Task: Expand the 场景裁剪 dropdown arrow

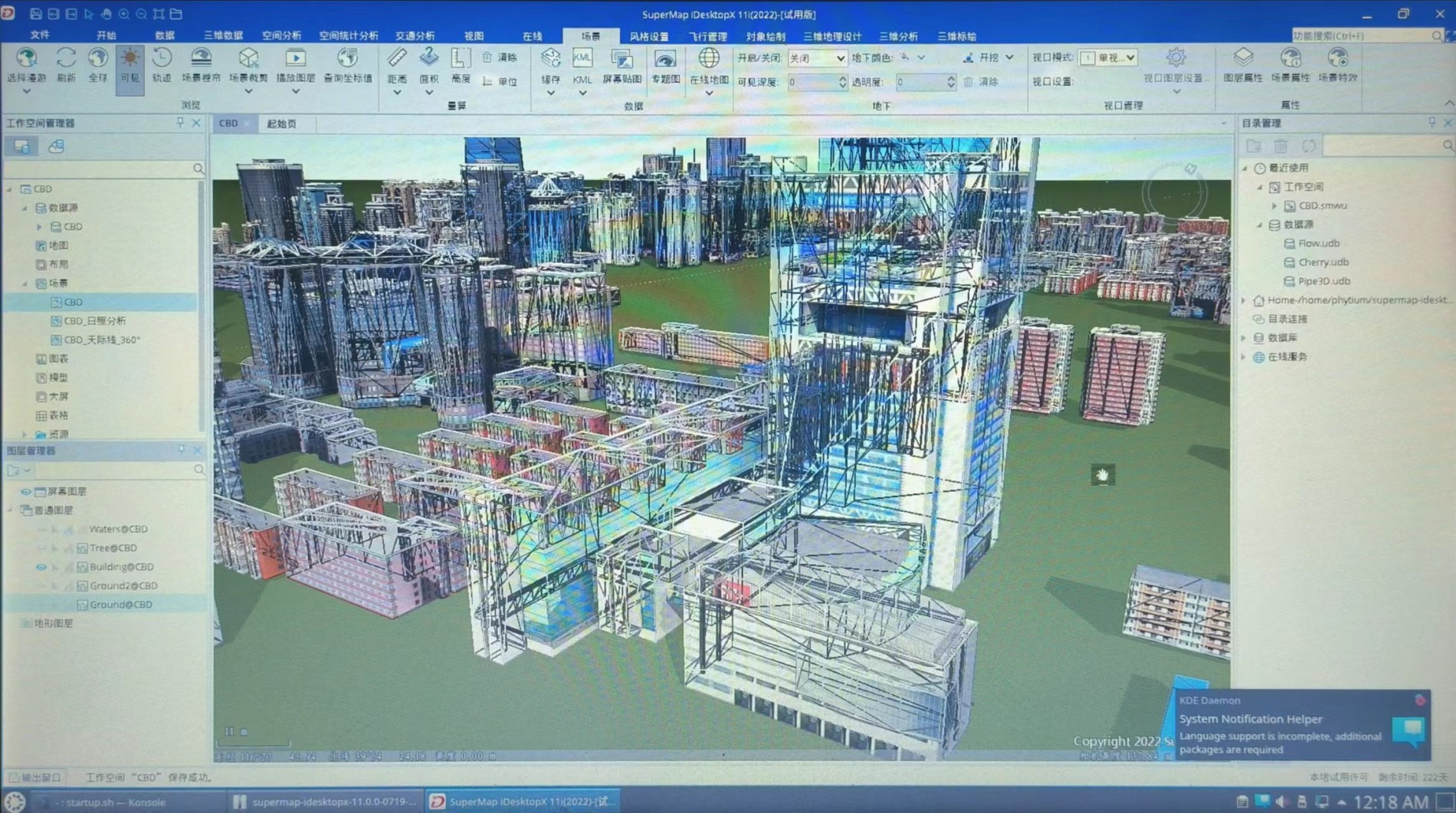Action: click(x=248, y=91)
